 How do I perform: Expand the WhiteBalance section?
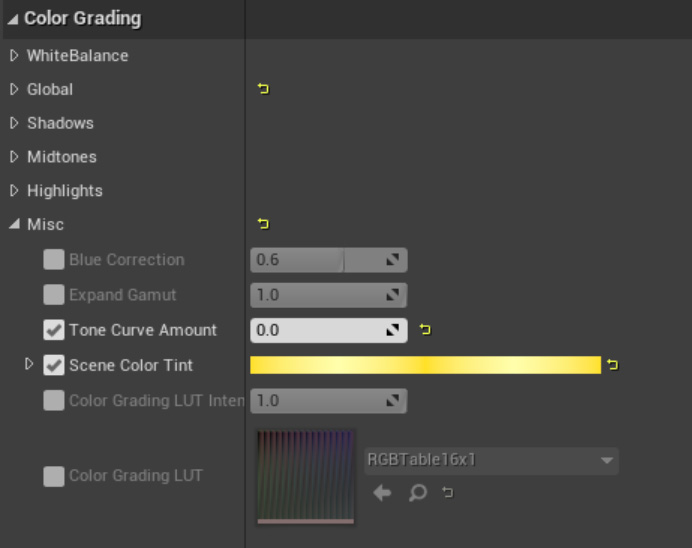coord(14,56)
